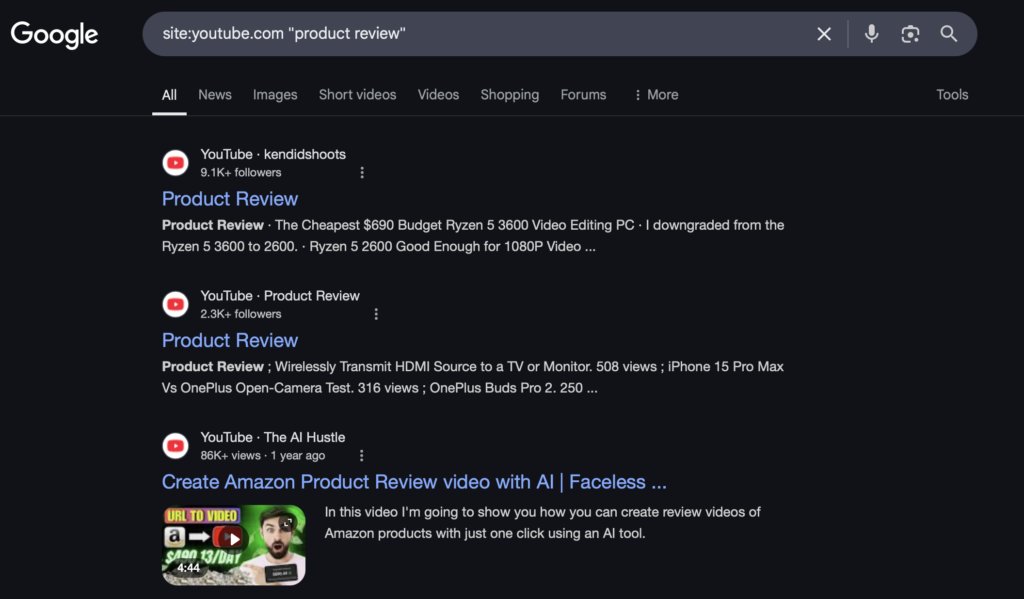Open options menu for 2.3K+ followers result

coord(376,314)
